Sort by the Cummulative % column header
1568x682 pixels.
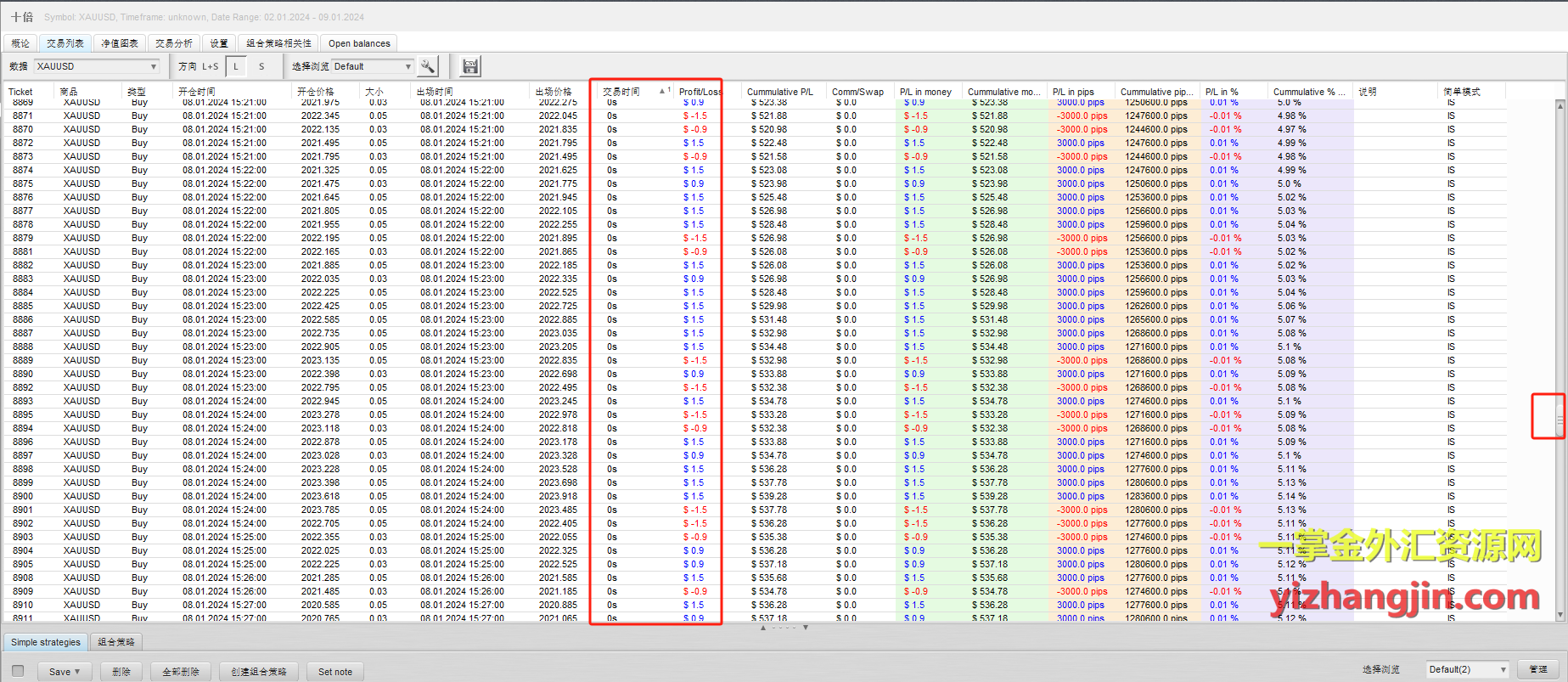click(x=1311, y=92)
